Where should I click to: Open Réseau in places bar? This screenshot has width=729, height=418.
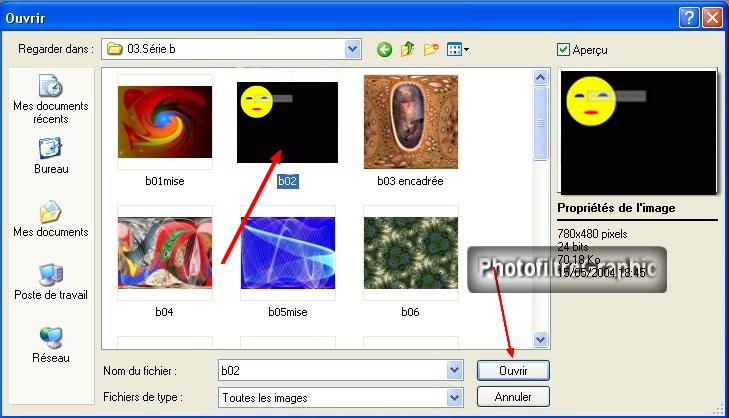pyautogui.click(x=50, y=345)
